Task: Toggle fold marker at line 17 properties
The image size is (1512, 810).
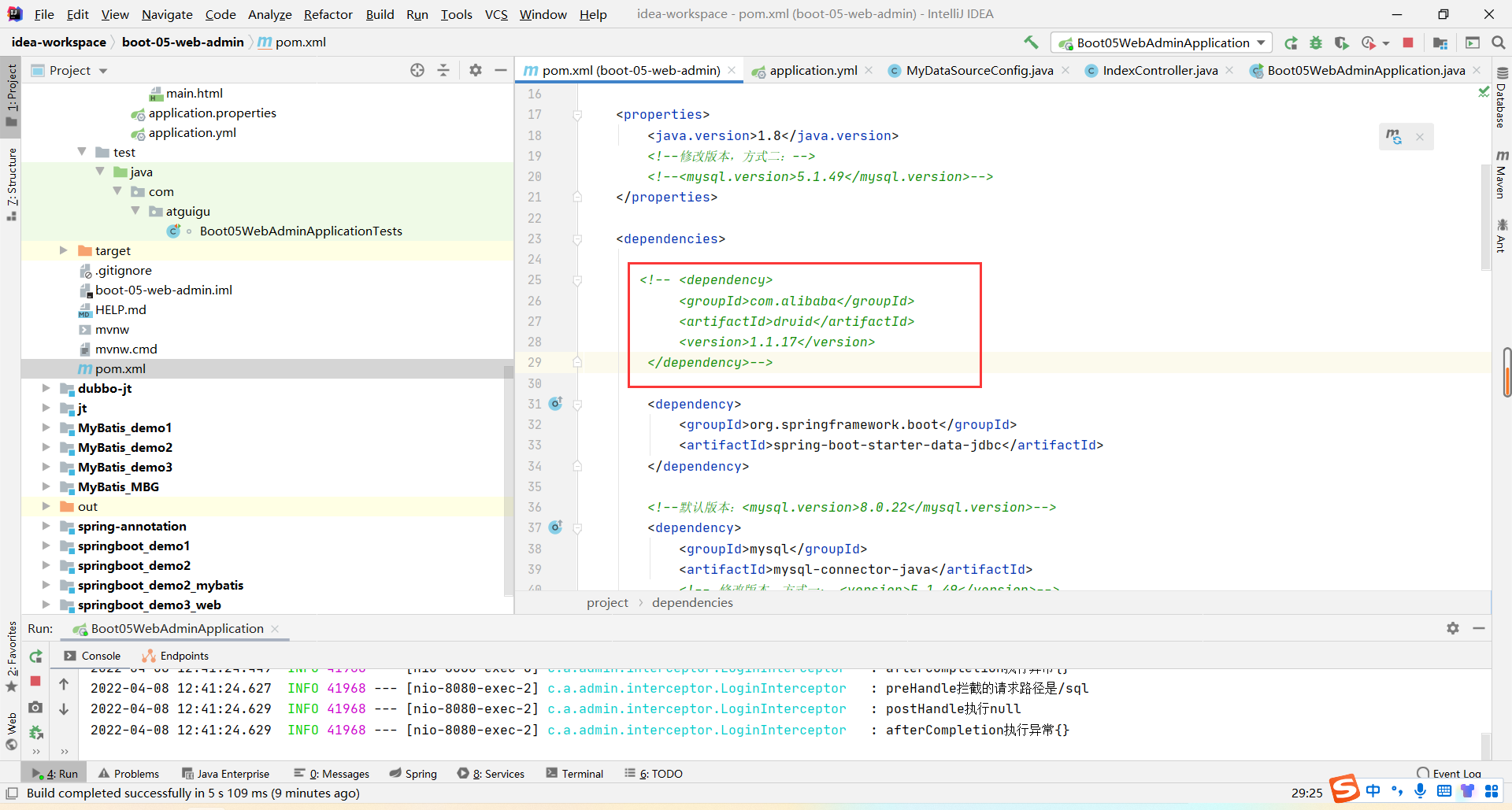Action: tap(577, 115)
